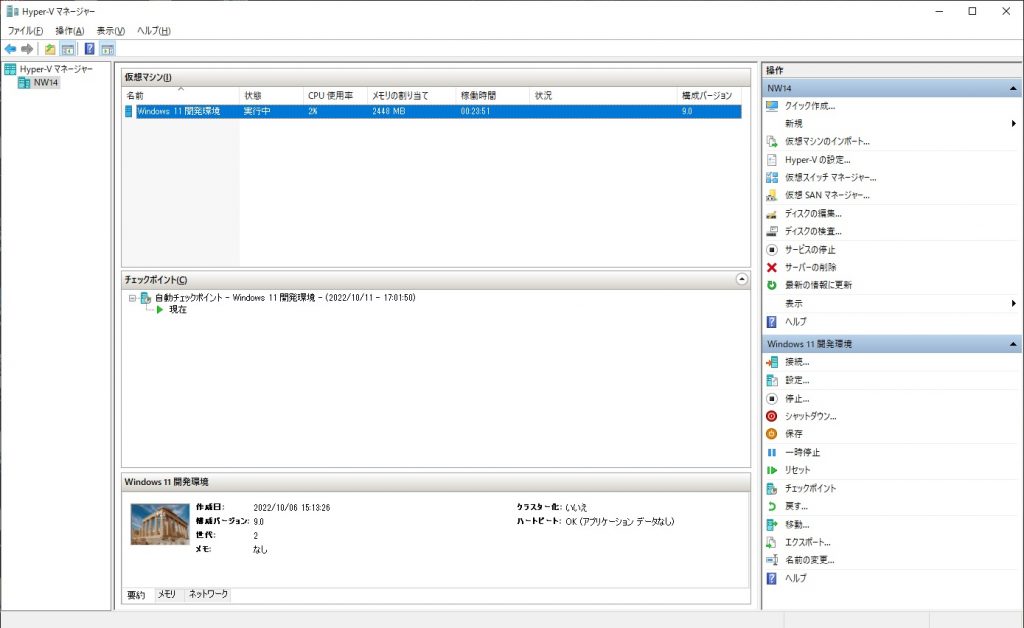Collapse the チェックポイント pane with its round button
Image resolution: width=1024 pixels, height=628 pixels.
click(x=742, y=279)
